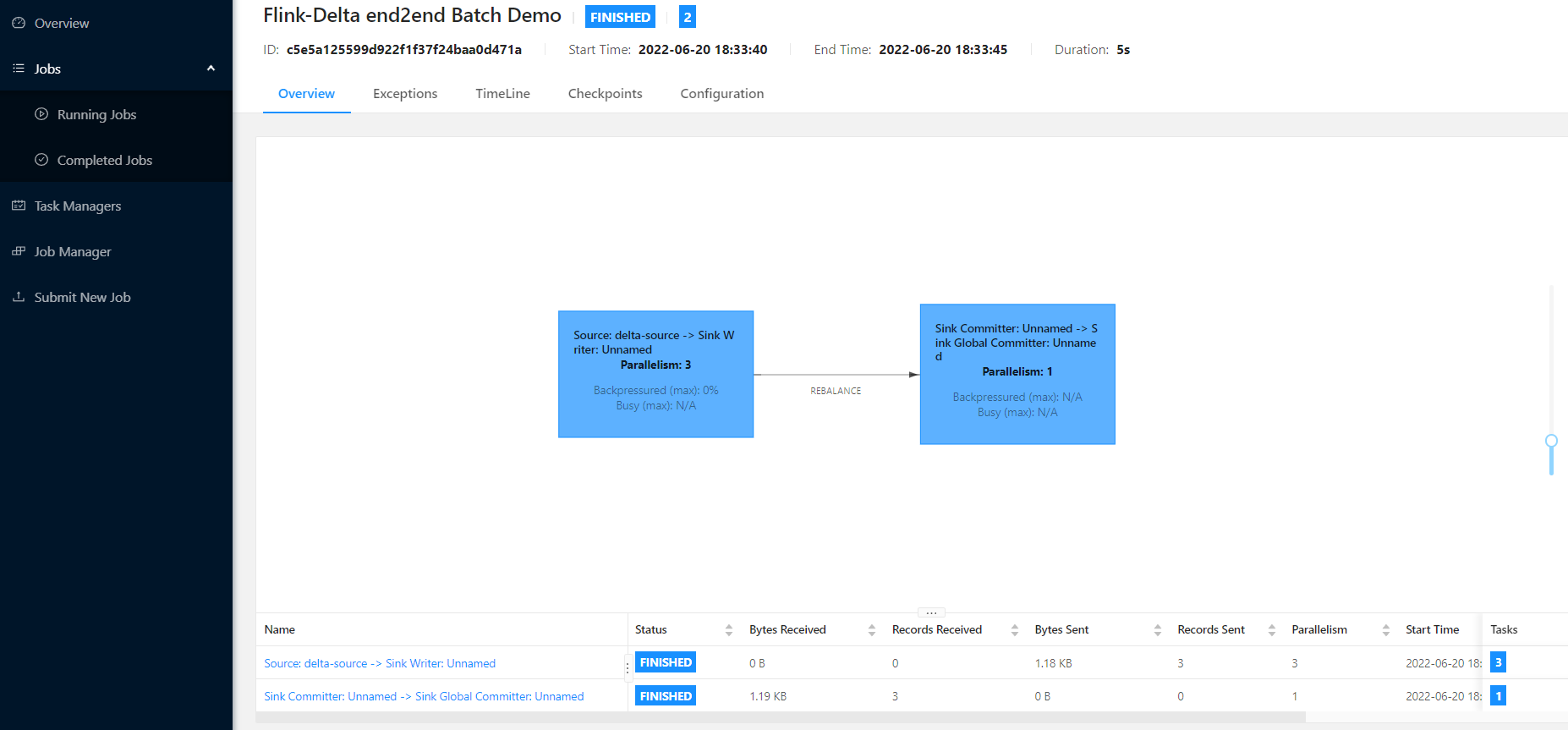Click the Overview dashboard icon in sidebar
The width and height of the screenshot is (1568, 730).
[x=19, y=23]
